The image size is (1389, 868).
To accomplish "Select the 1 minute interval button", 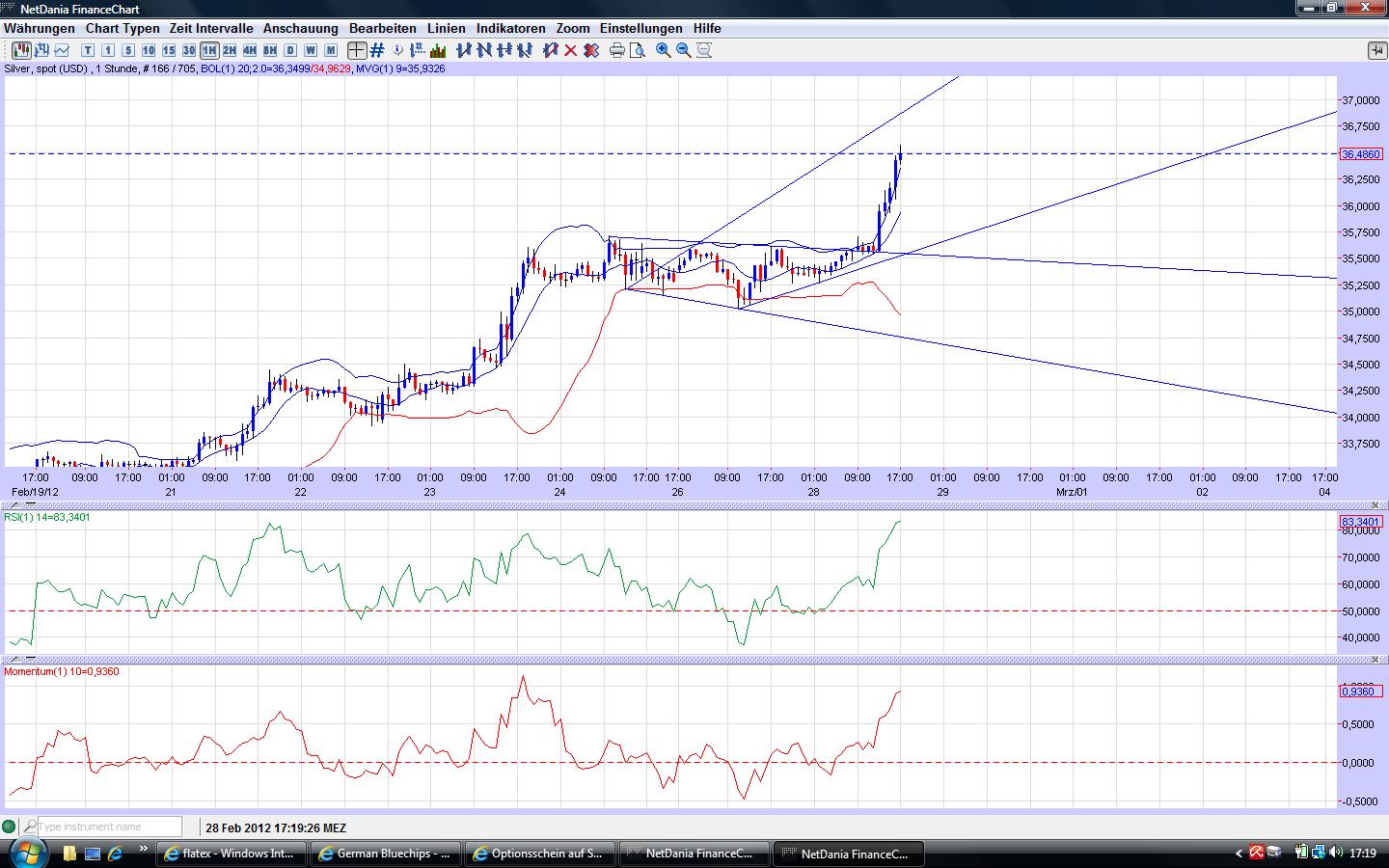I will tap(108, 50).
